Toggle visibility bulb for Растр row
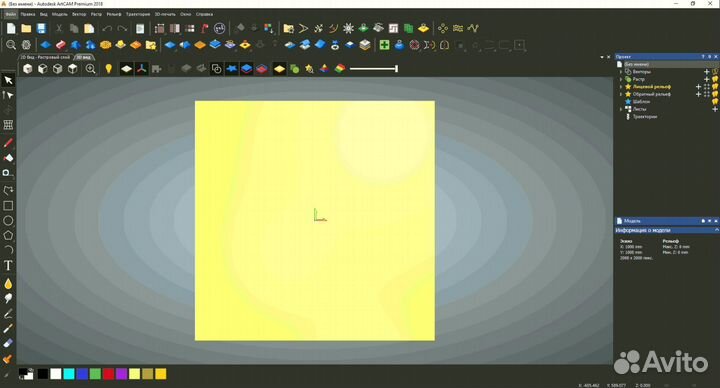This screenshot has height=388, width=720. (715, 79)
